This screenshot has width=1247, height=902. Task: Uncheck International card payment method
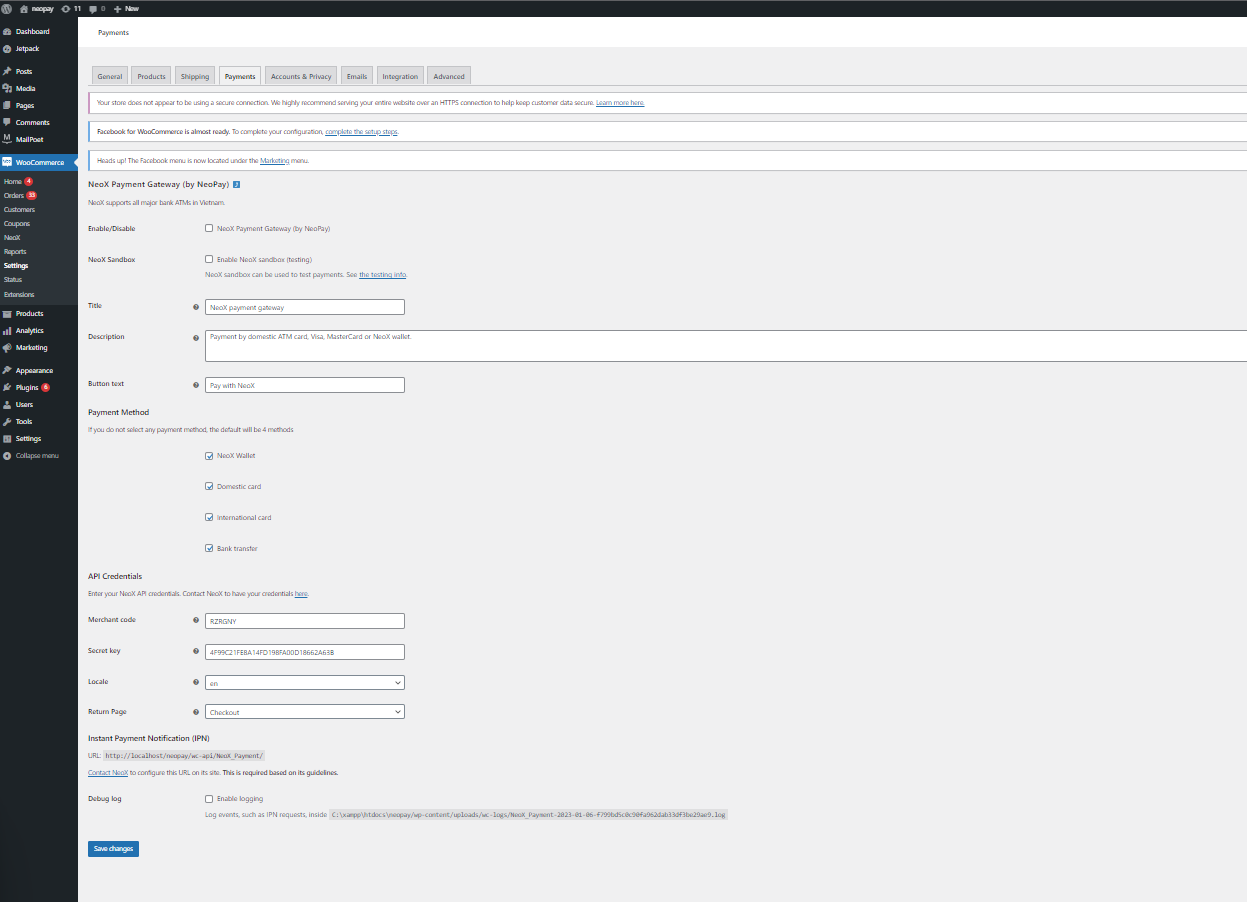tap(209, 518)
